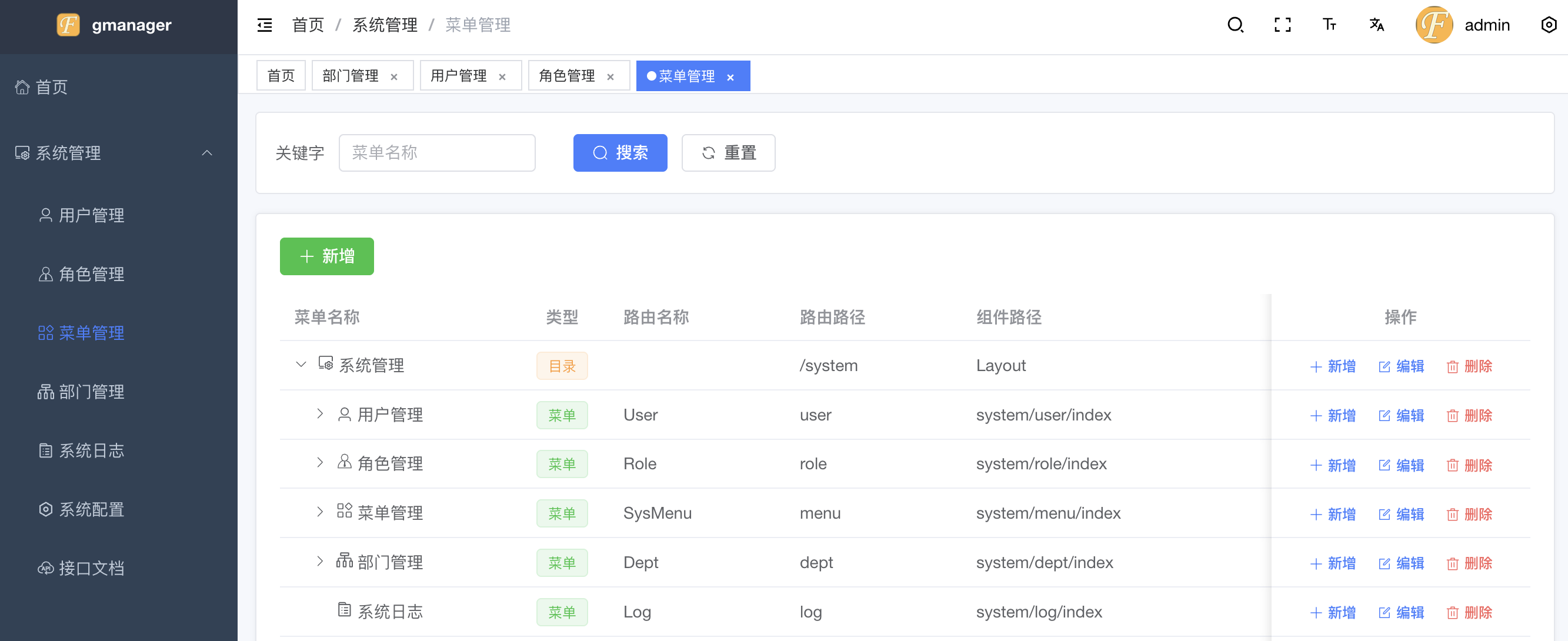
Task: Close the 角色管理 tab
Action: 610,76
